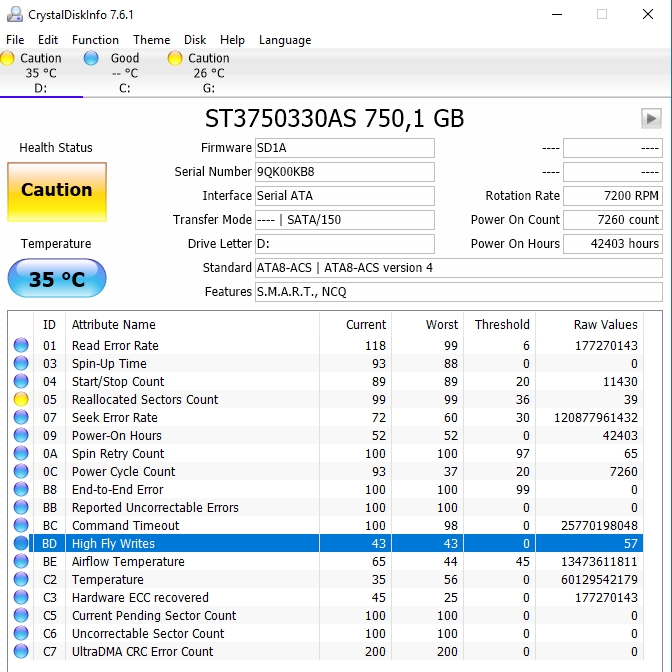Screen dimensions: 672x672
Task: Click the next disk arrow button
Action: coord(651,119)
